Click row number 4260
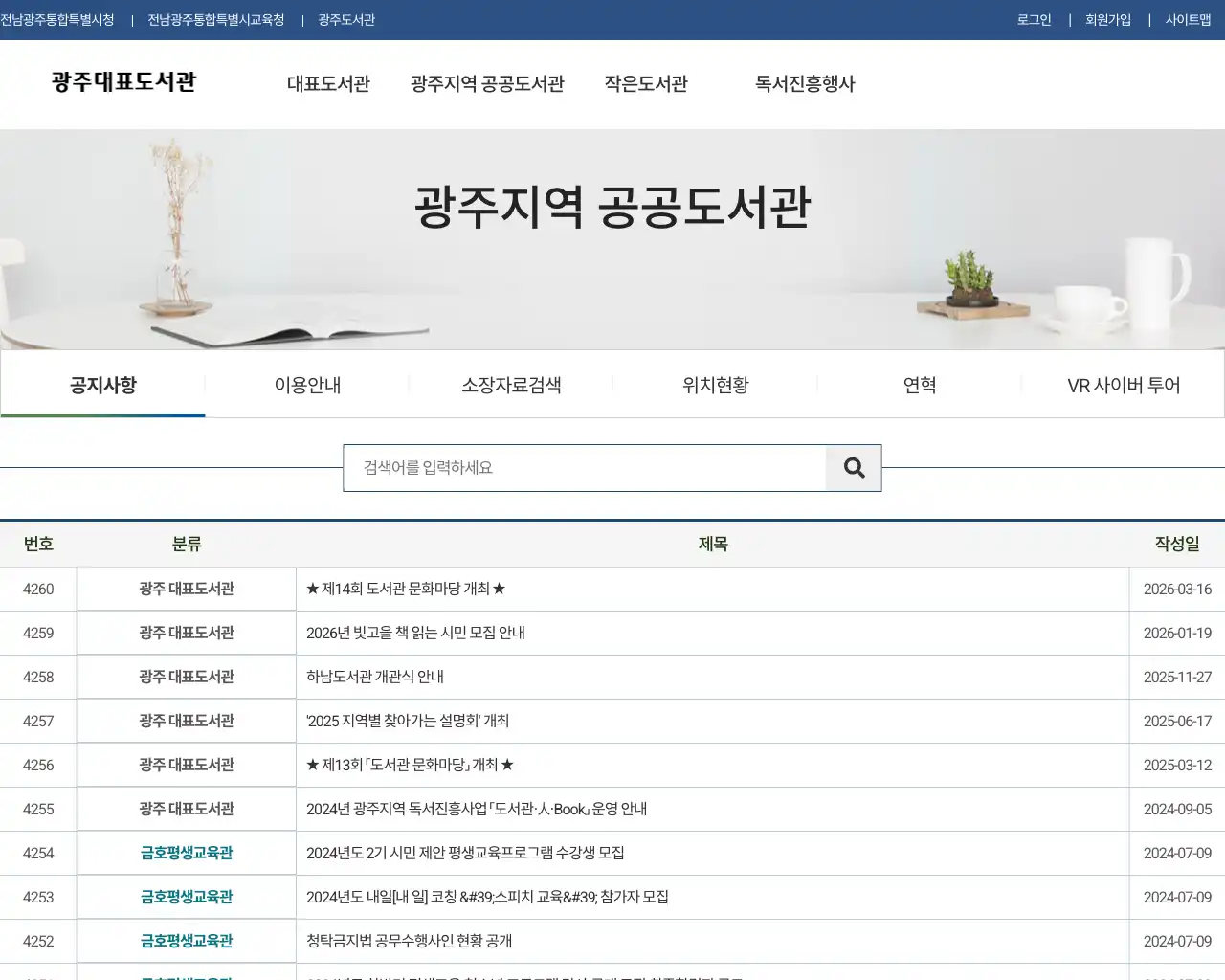This screenshot has height=980, width=1225. [38, 589]
